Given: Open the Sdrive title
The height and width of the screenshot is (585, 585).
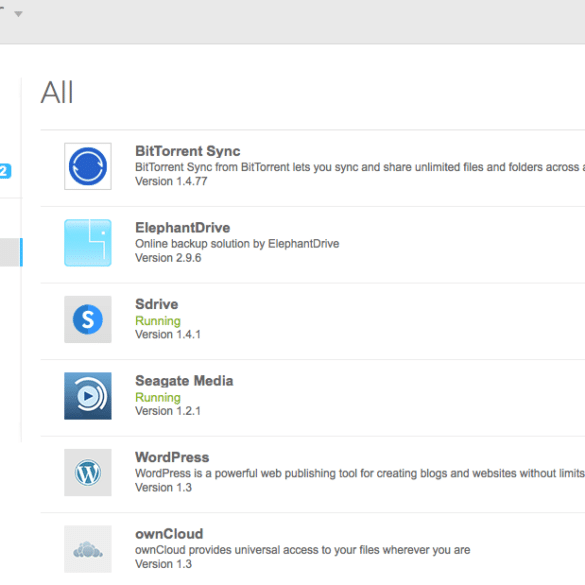Looking at the screenshot, I should 157,304.
